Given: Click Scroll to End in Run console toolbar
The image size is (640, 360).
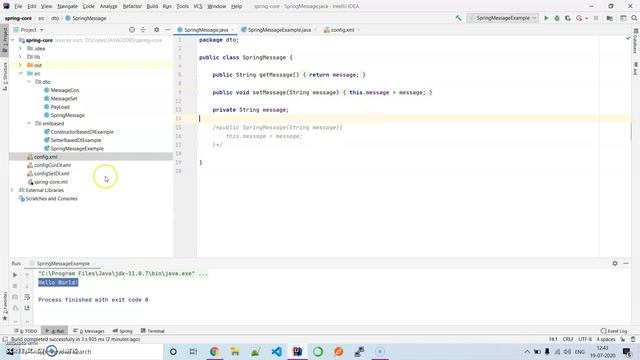Looking at the screenshot, I should (x=27, y=308).
